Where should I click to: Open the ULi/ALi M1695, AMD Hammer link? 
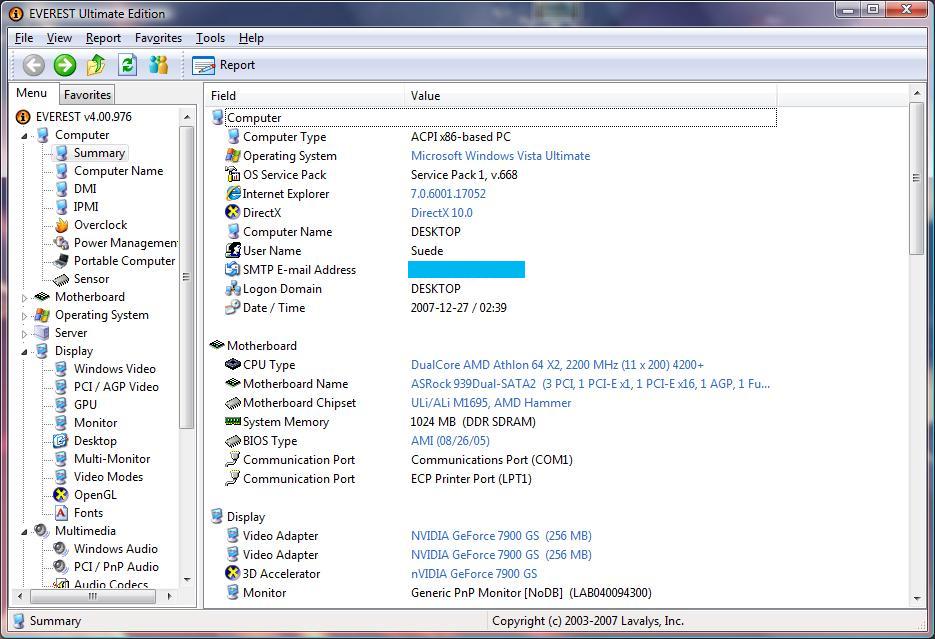pos(491,404)
